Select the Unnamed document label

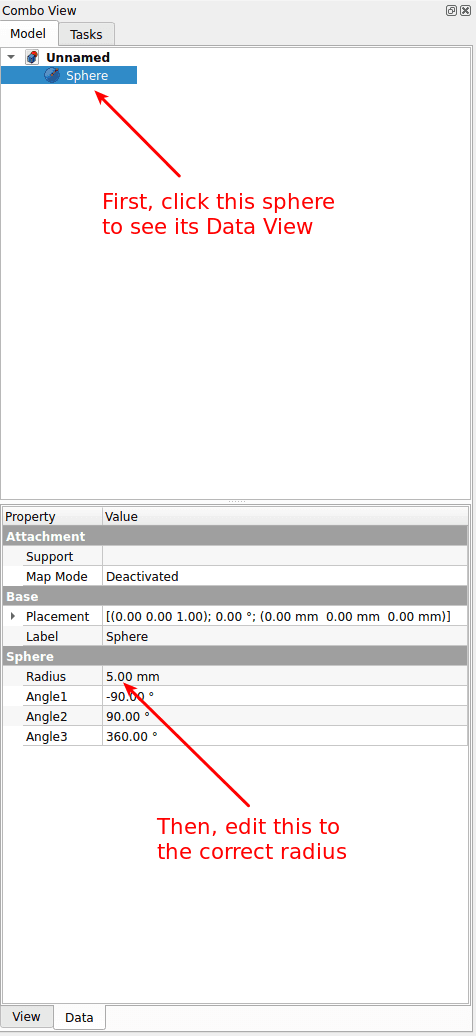(x=78, y=57)
